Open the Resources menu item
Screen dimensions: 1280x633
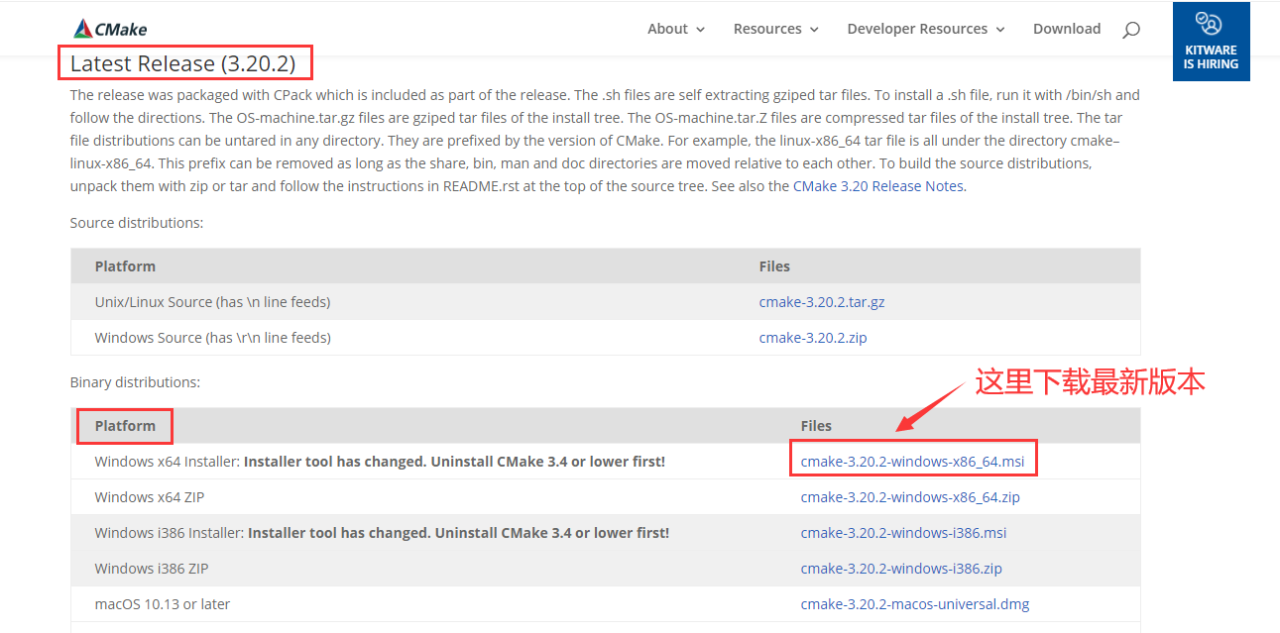pos(767,29)
